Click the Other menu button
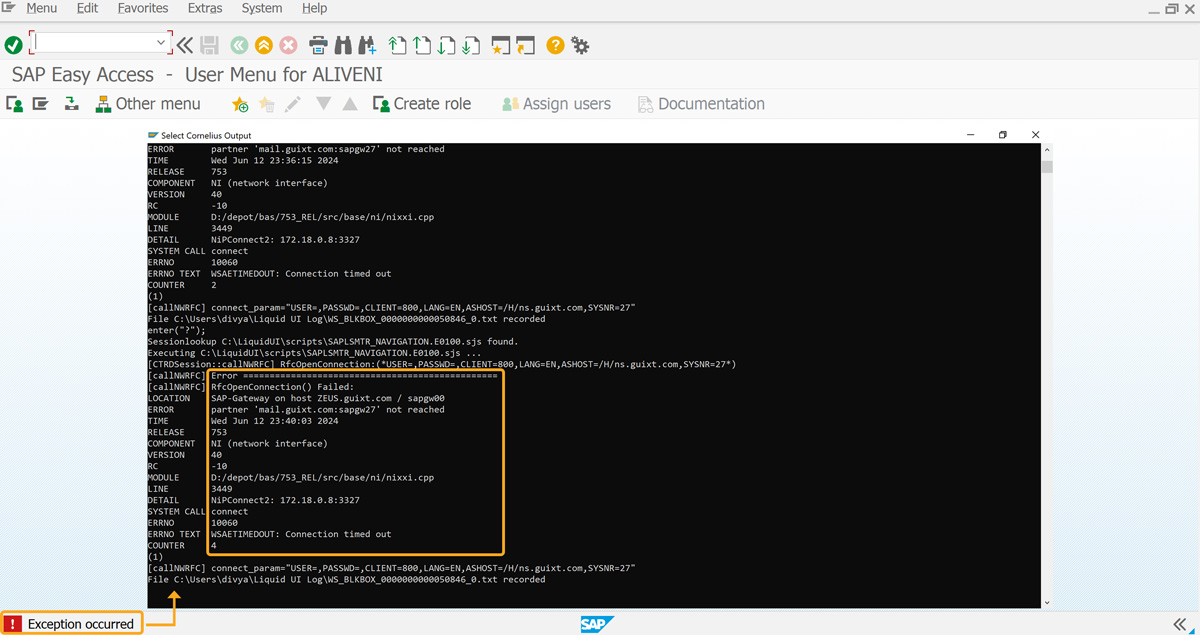Screen dimensions: 1200x635 coord(148,104)
